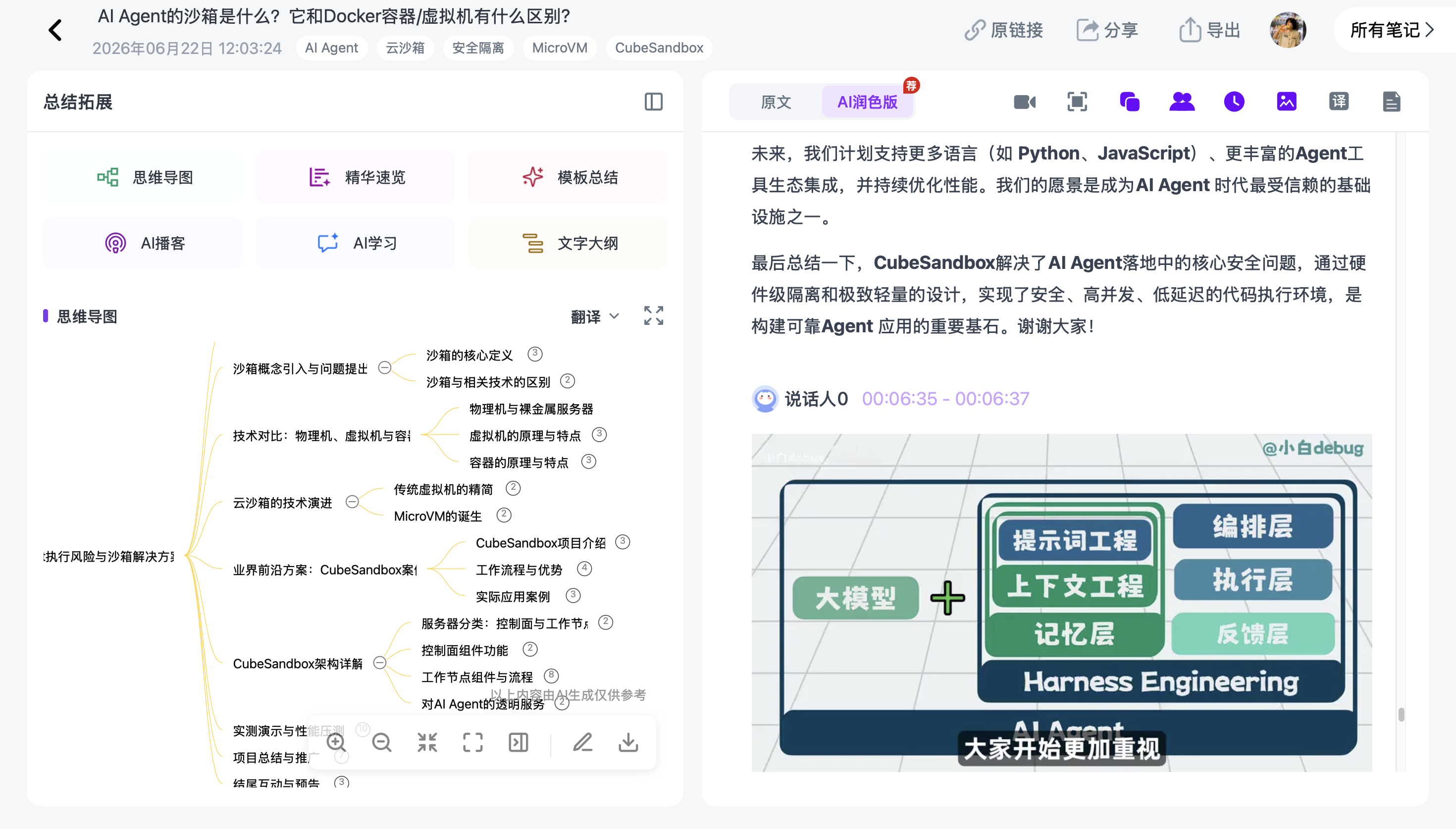Zoom in the mind map
1456x829 pixels.
(x=336, y=742)
